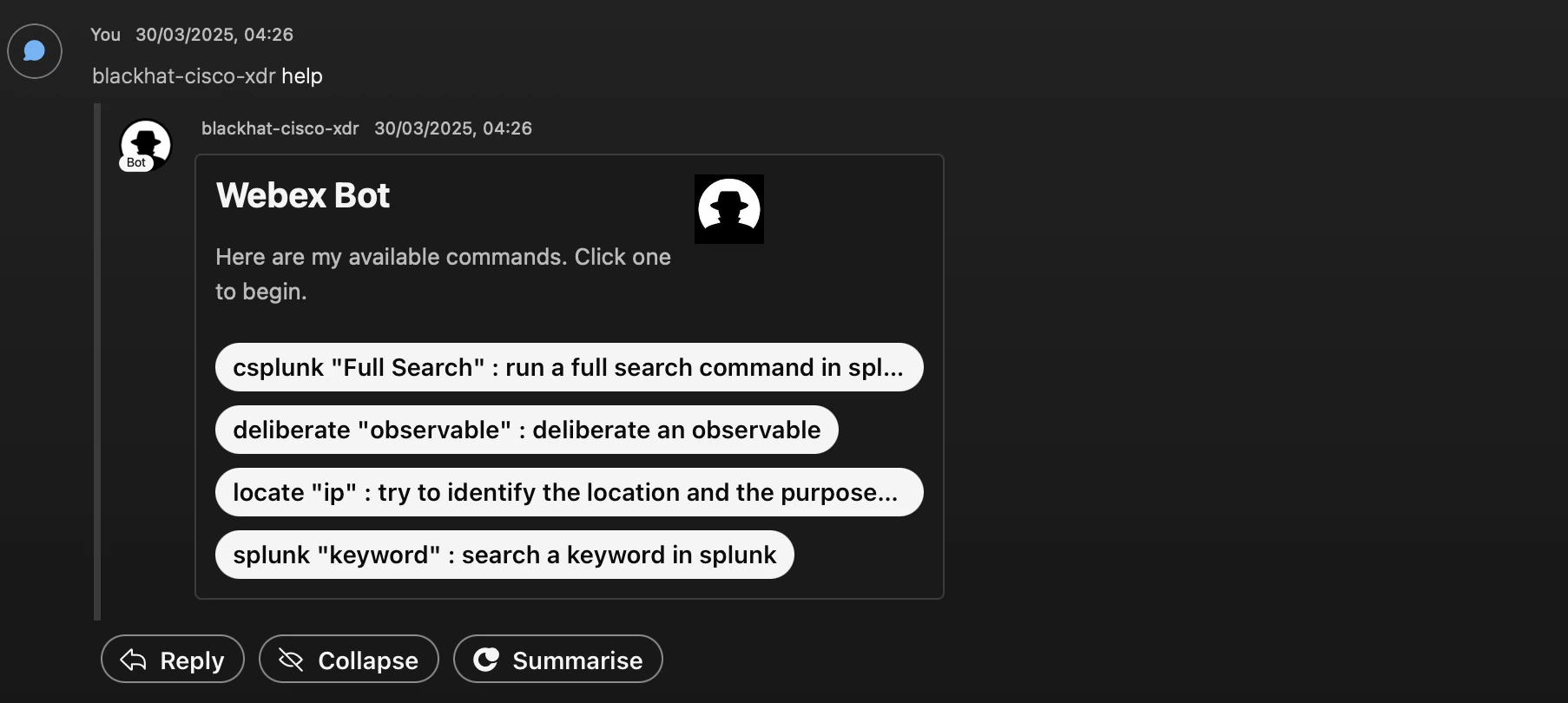Select the 30/03/2025, 04:26 timestamp next to You
This screenshot has width=1568, height=703.
pos(214,35)
